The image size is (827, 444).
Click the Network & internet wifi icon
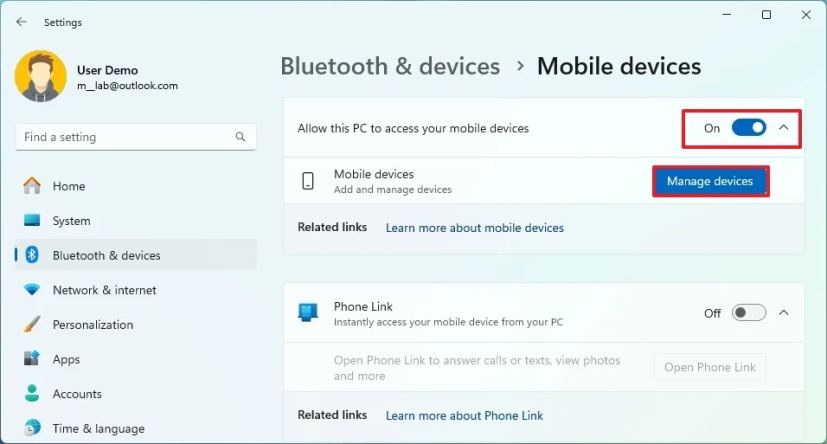point(32,289)
